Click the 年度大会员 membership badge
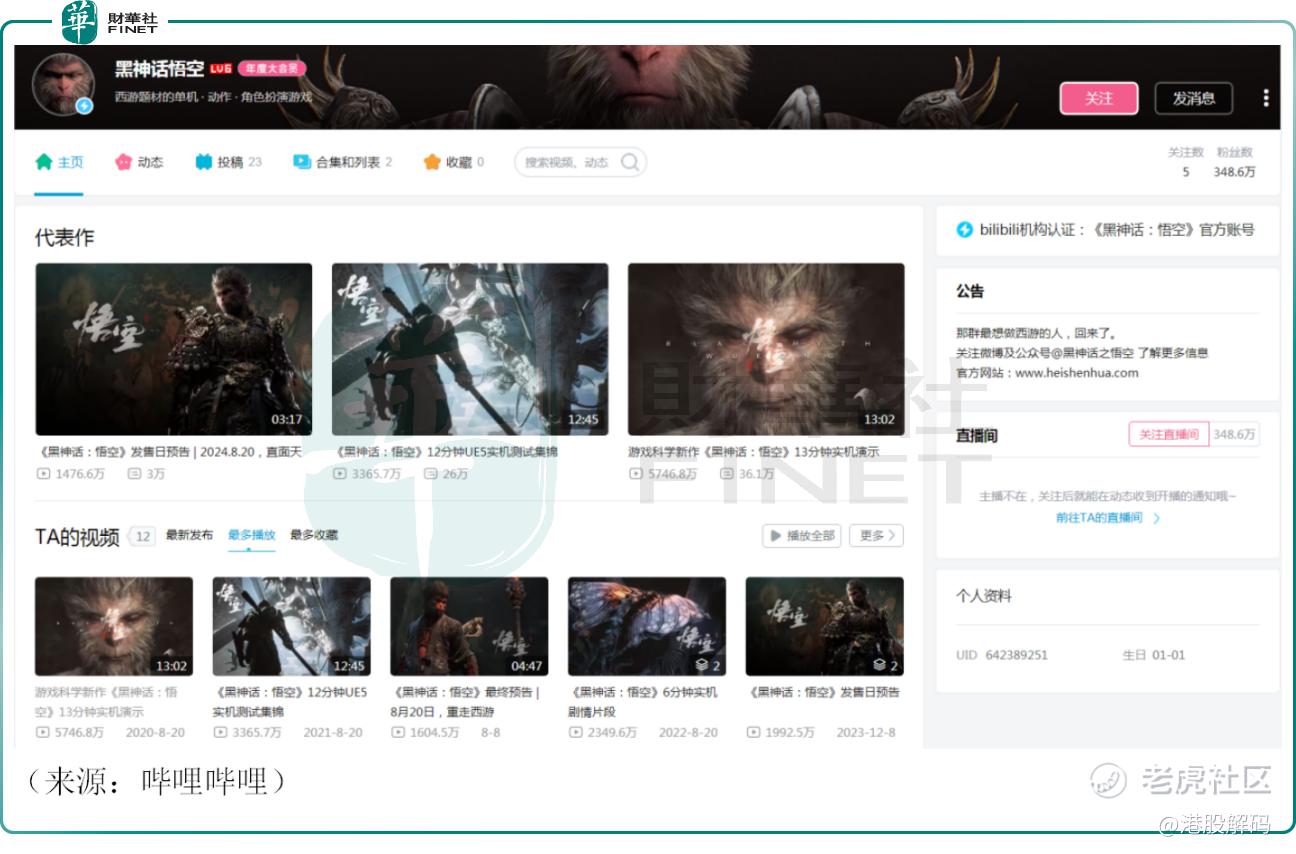 click(271, 69)
